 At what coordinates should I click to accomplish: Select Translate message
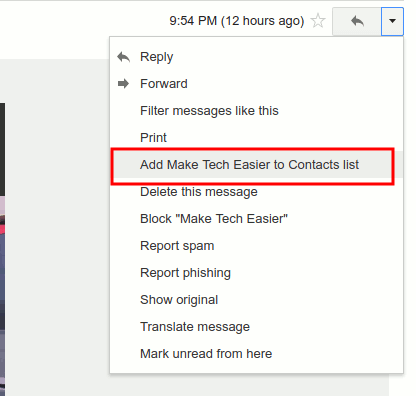coord(256,327)
